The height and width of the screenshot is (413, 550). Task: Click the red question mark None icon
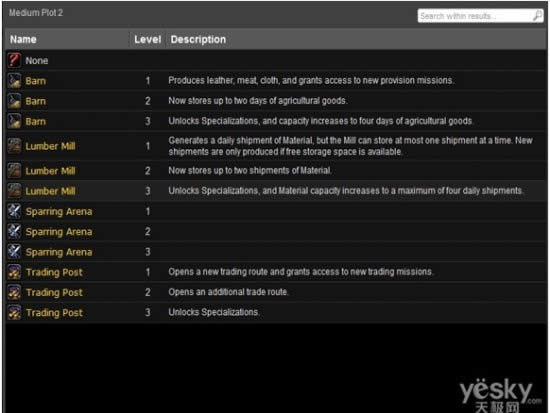(x=14, y=60)
